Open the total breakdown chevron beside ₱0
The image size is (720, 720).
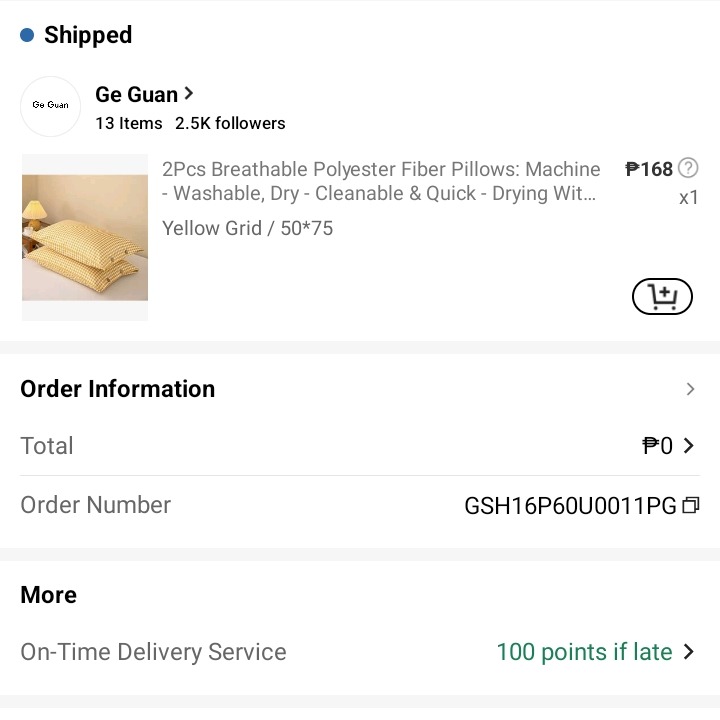point(689,446)
